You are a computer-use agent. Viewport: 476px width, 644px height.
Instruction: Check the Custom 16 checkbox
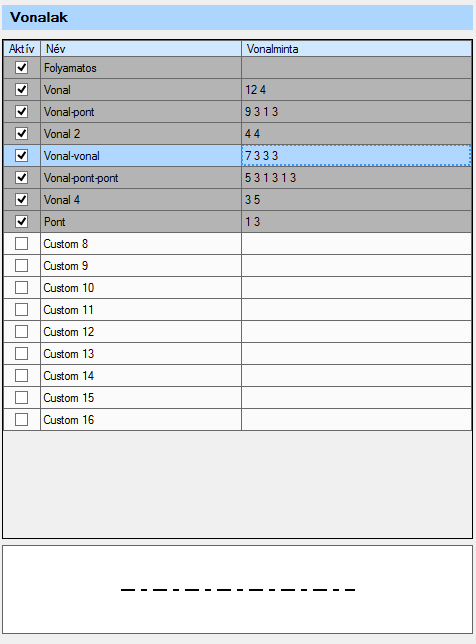point(21,420)
